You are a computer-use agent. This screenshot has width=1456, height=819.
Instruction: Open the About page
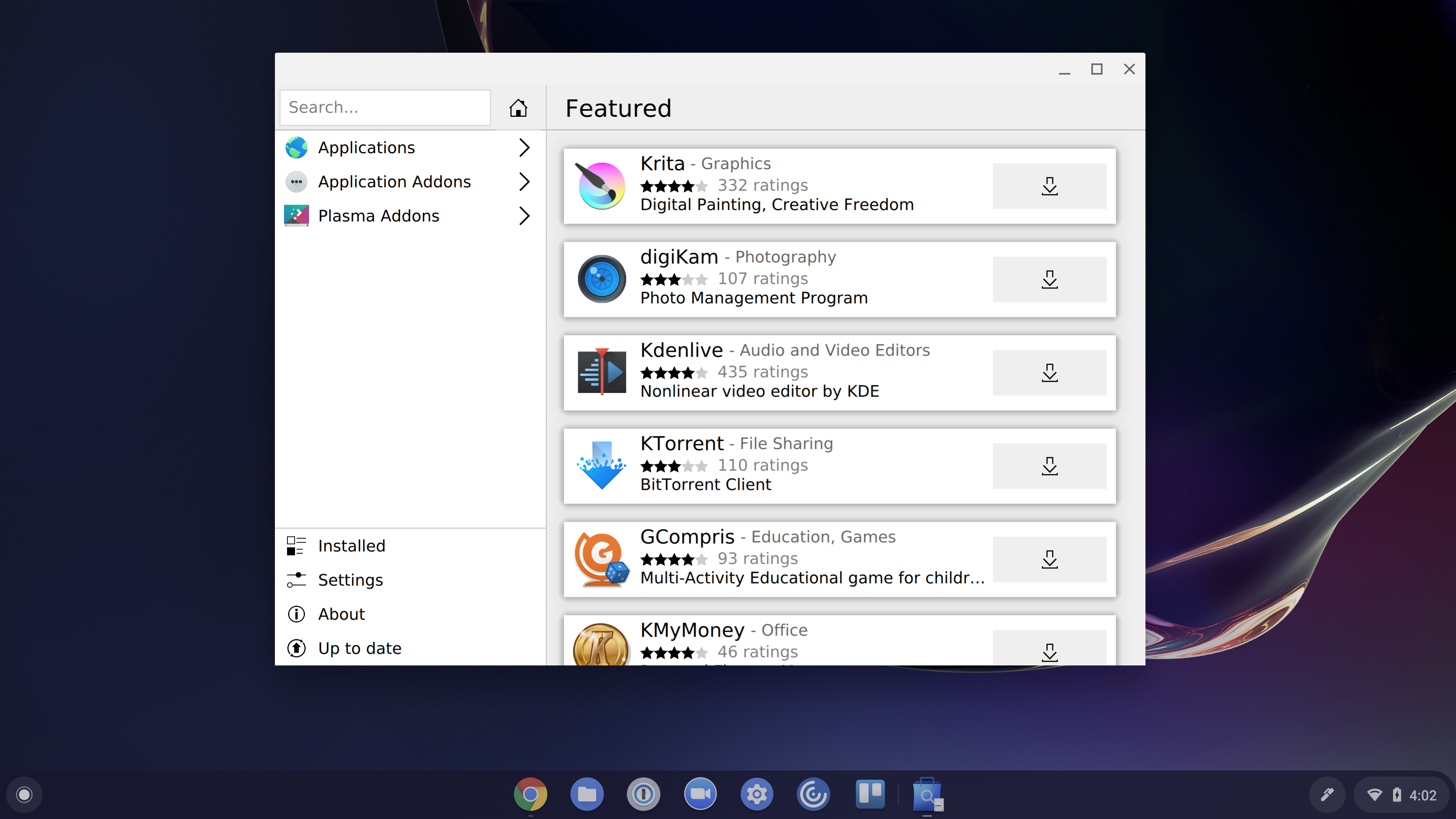(x=410, y=614)
